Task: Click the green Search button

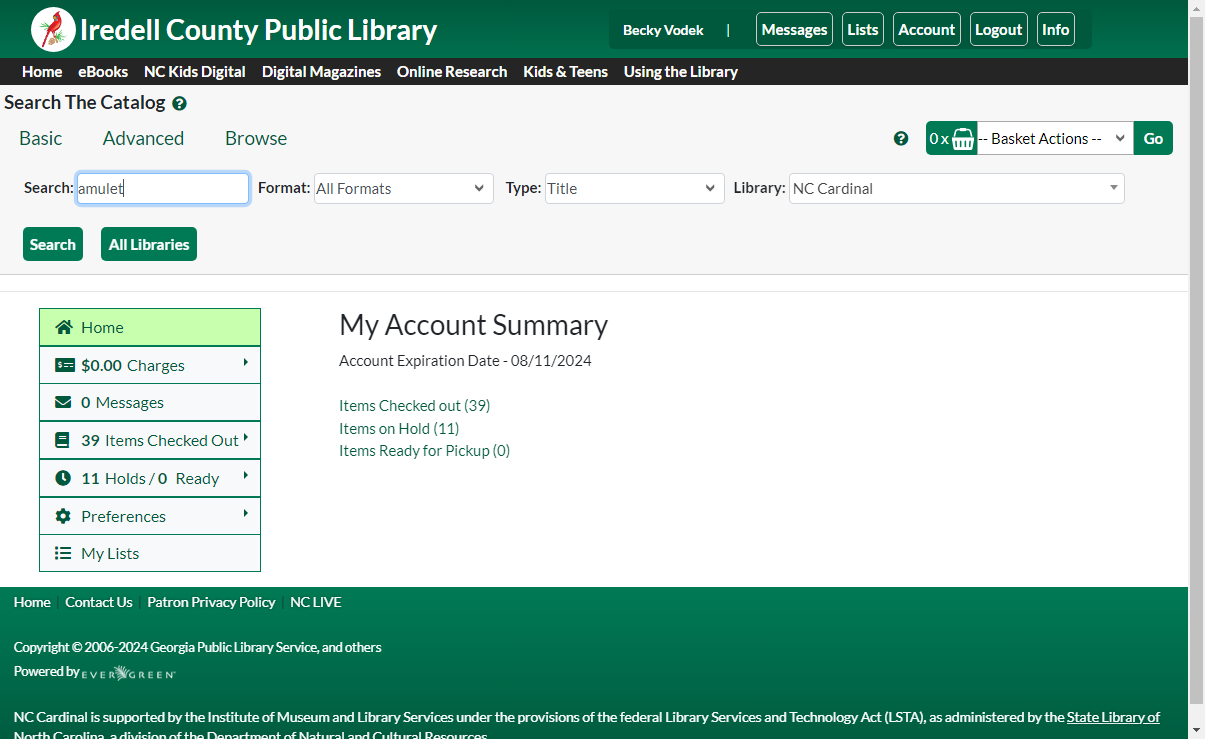Action: pyautogui.click(x=53, y=244)
